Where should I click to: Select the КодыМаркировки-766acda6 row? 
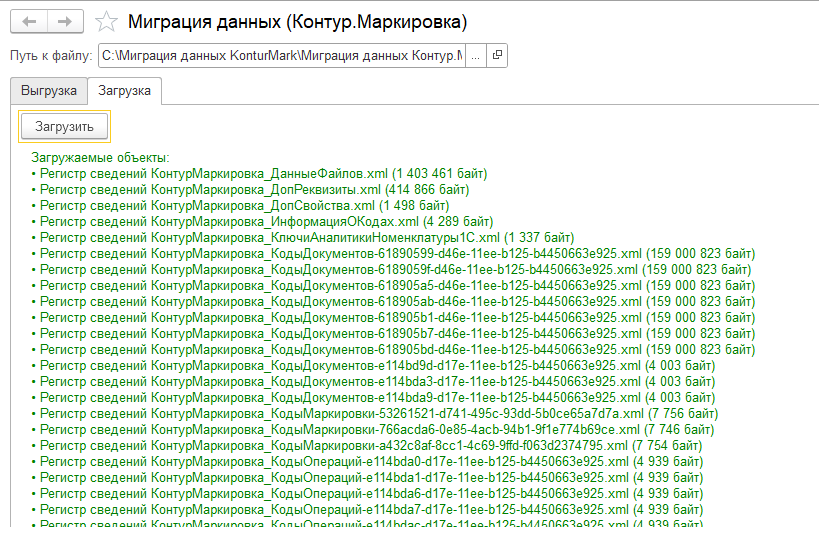(x=372, y=430)
